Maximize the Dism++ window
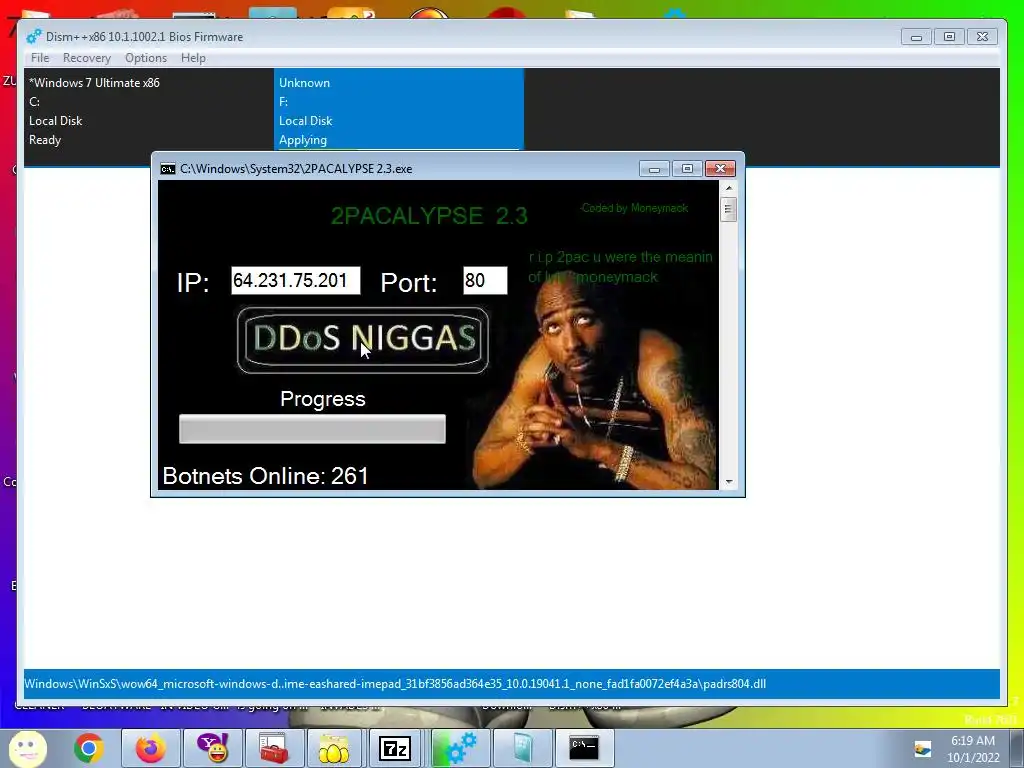The height and width of the screenshot is (768, 1024). 950,37
